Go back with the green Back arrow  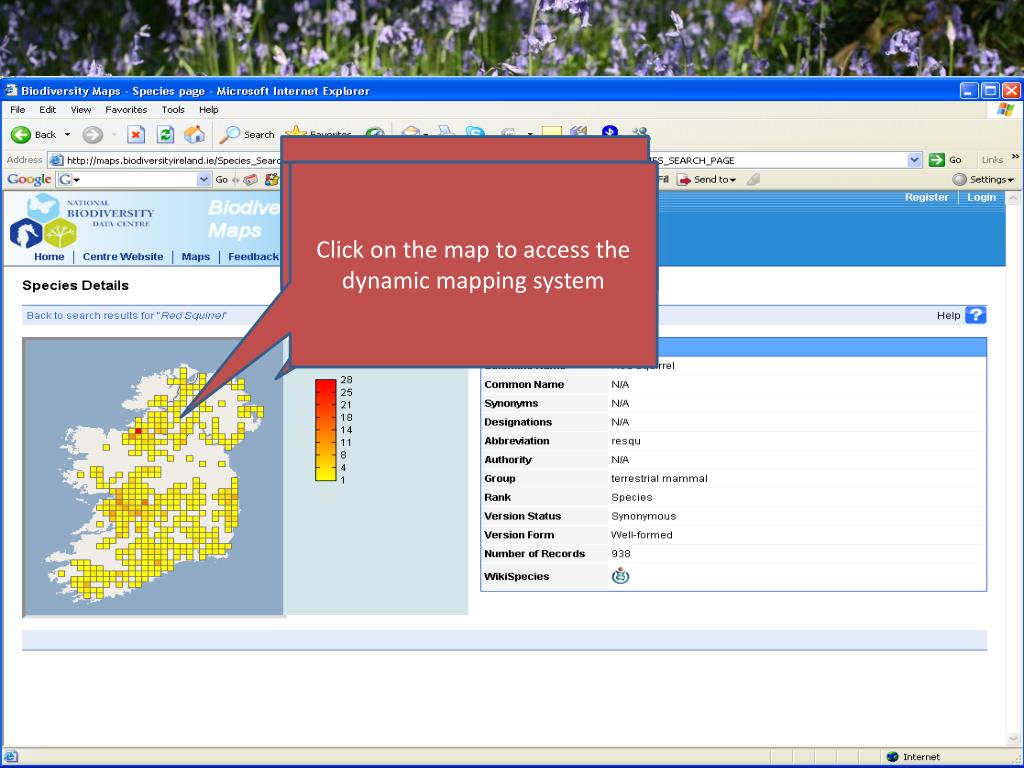[21, 135]
